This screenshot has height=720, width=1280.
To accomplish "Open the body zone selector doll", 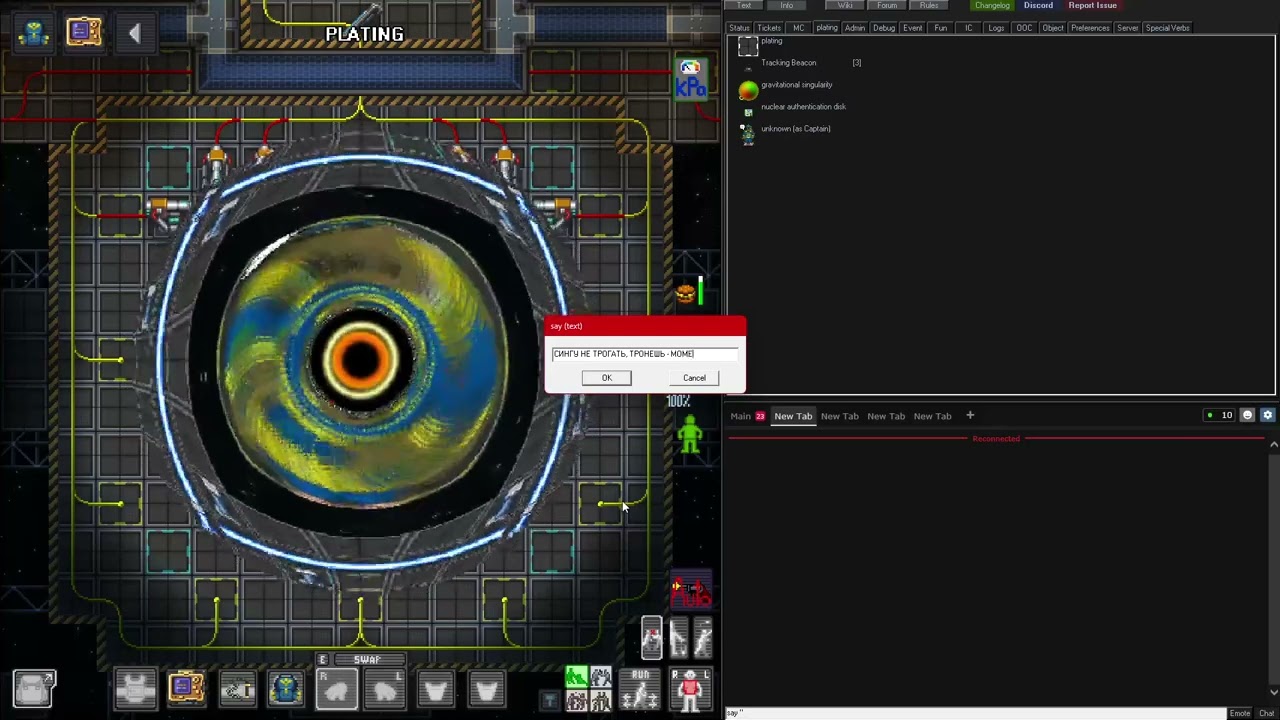I will tap(690, 689).
